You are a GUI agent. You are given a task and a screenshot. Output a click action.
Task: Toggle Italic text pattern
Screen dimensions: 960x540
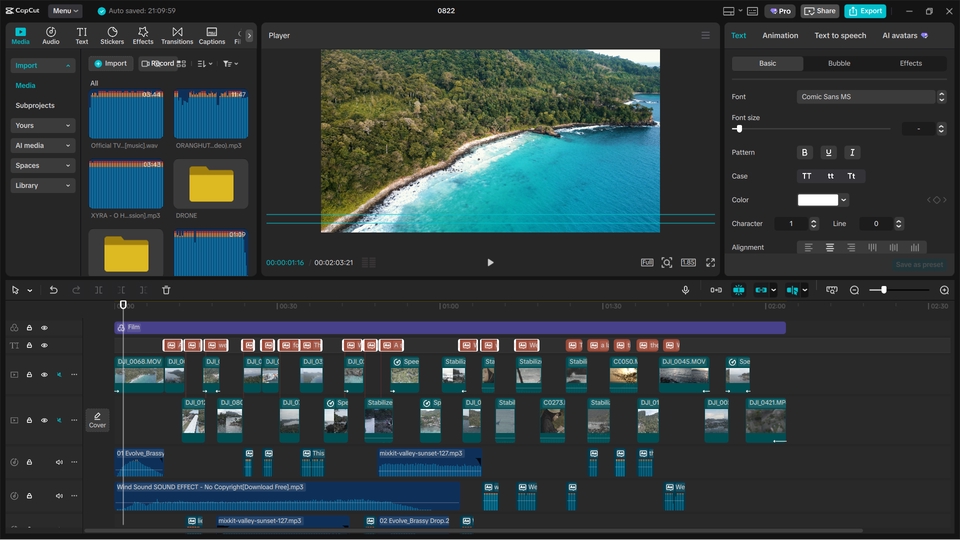pyautogui.click(x=852, y=152)
